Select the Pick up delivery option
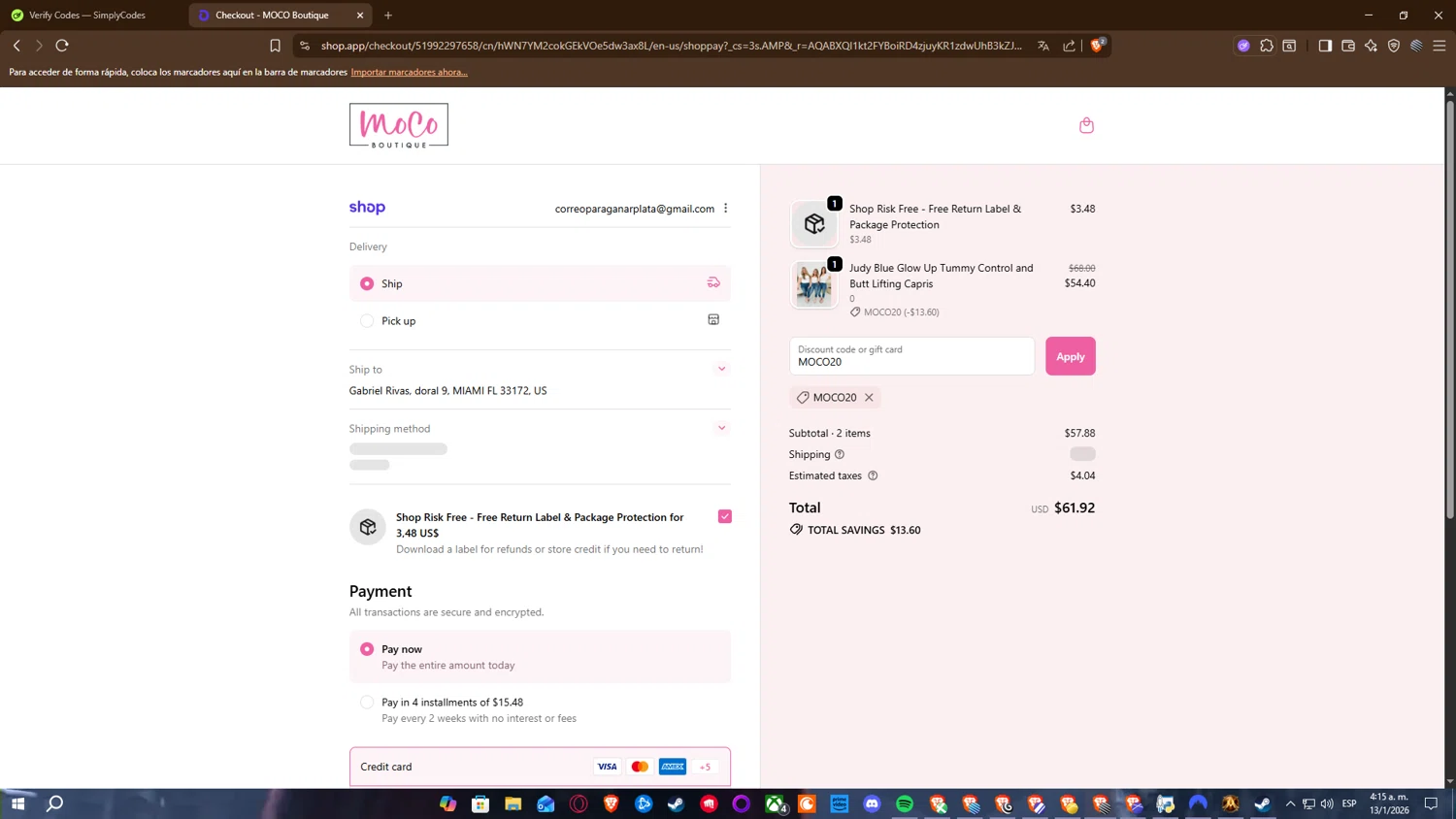This screenshot has height=819, width=1456. pyautogui.click(x=540, y=321)
